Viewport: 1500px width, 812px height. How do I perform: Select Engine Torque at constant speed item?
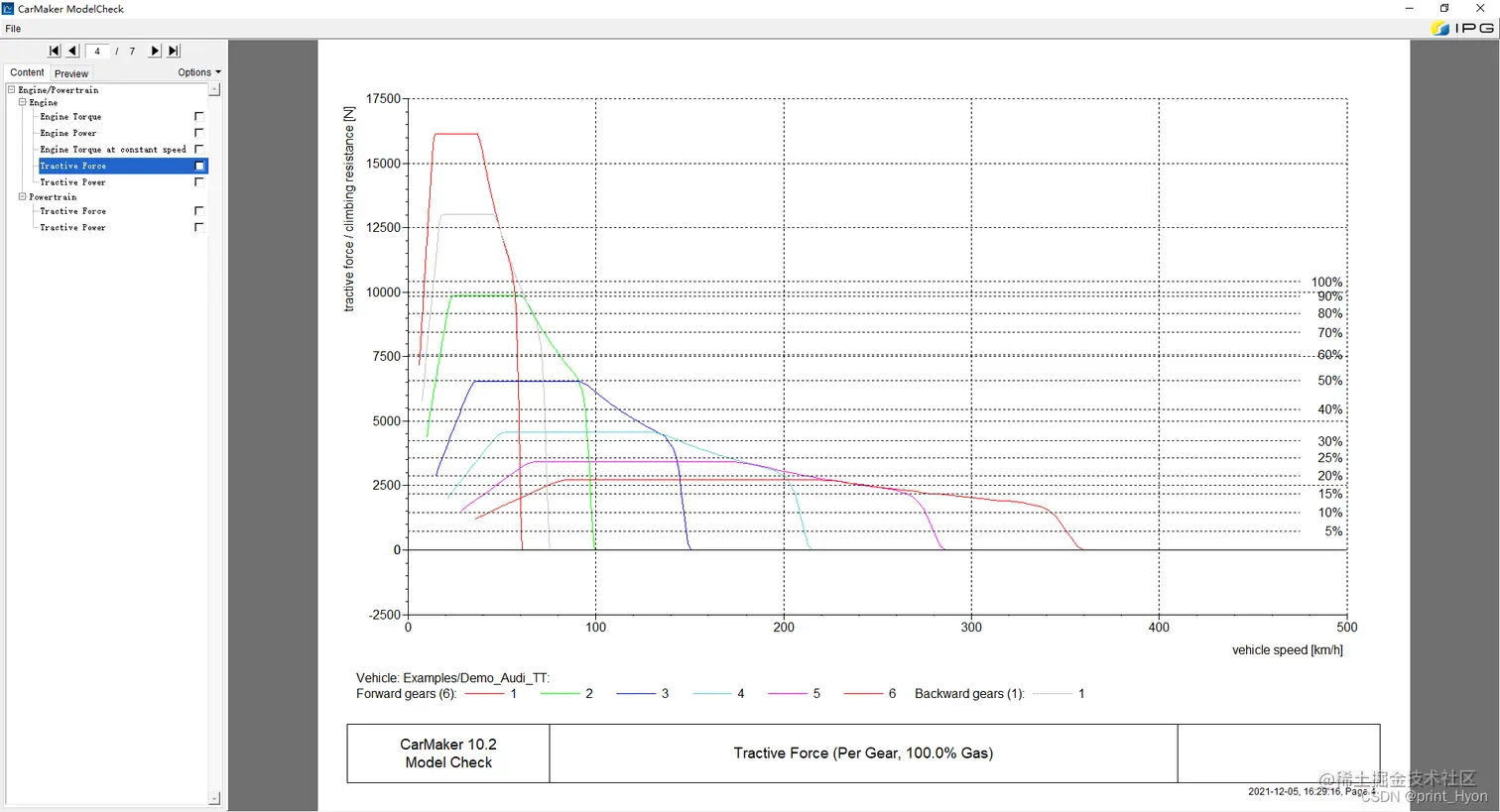coord(112,150)
